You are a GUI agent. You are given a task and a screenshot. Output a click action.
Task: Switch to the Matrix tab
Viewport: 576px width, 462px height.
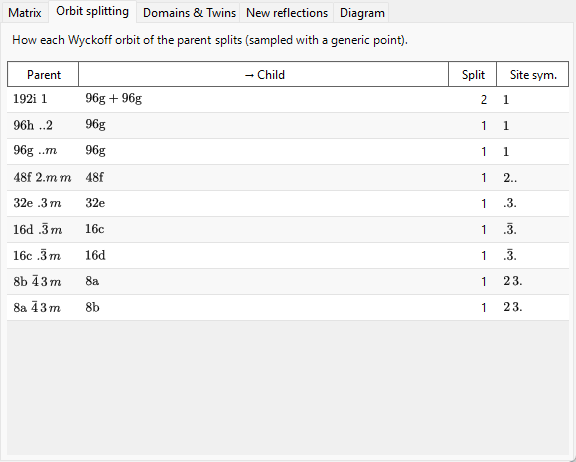tap(25, 13)
